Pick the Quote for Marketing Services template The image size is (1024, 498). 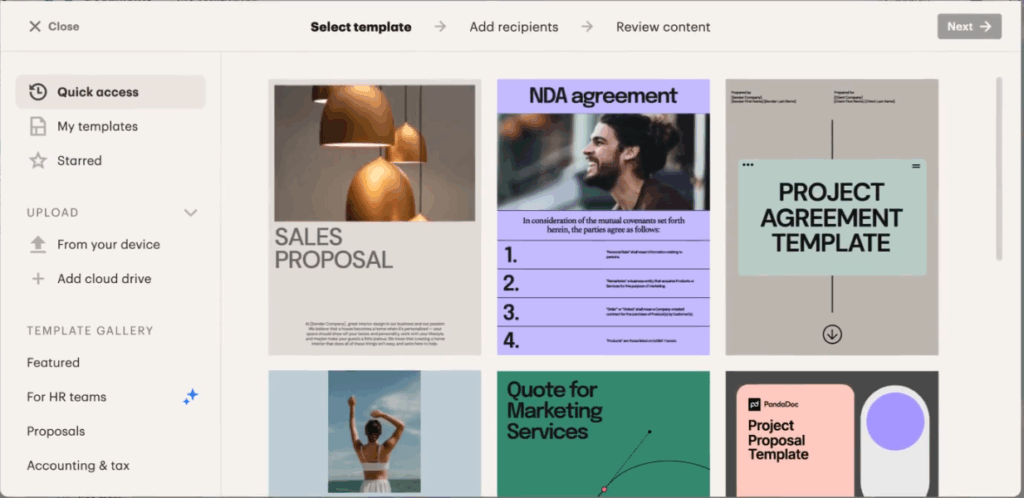pos(603,434)
